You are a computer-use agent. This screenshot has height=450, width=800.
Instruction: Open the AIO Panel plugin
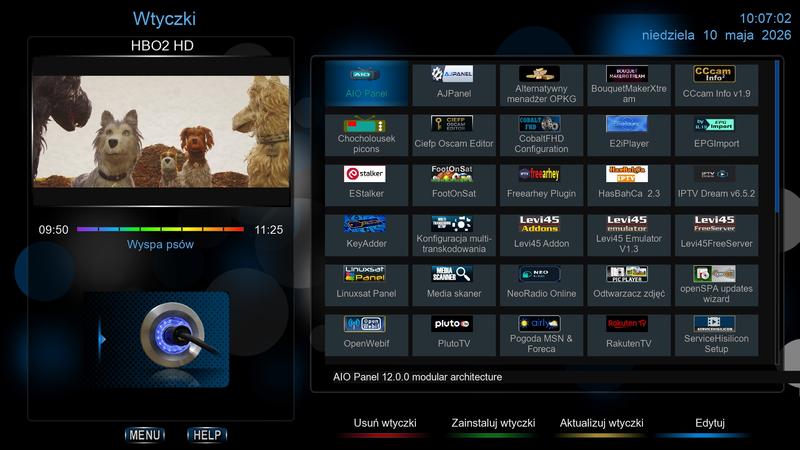click(x=366, y=84)
